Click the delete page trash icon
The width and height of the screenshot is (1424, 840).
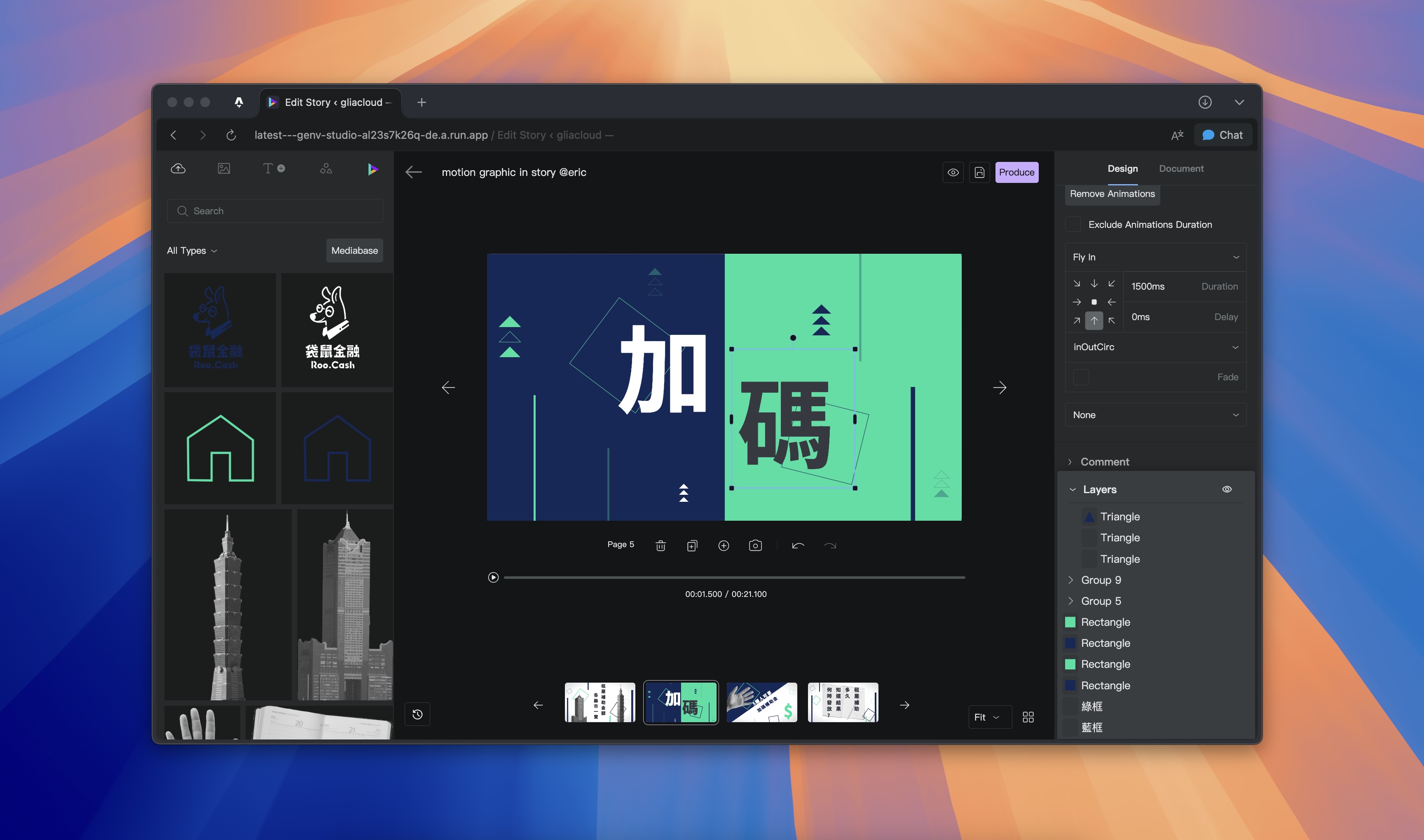coord(660,546)
